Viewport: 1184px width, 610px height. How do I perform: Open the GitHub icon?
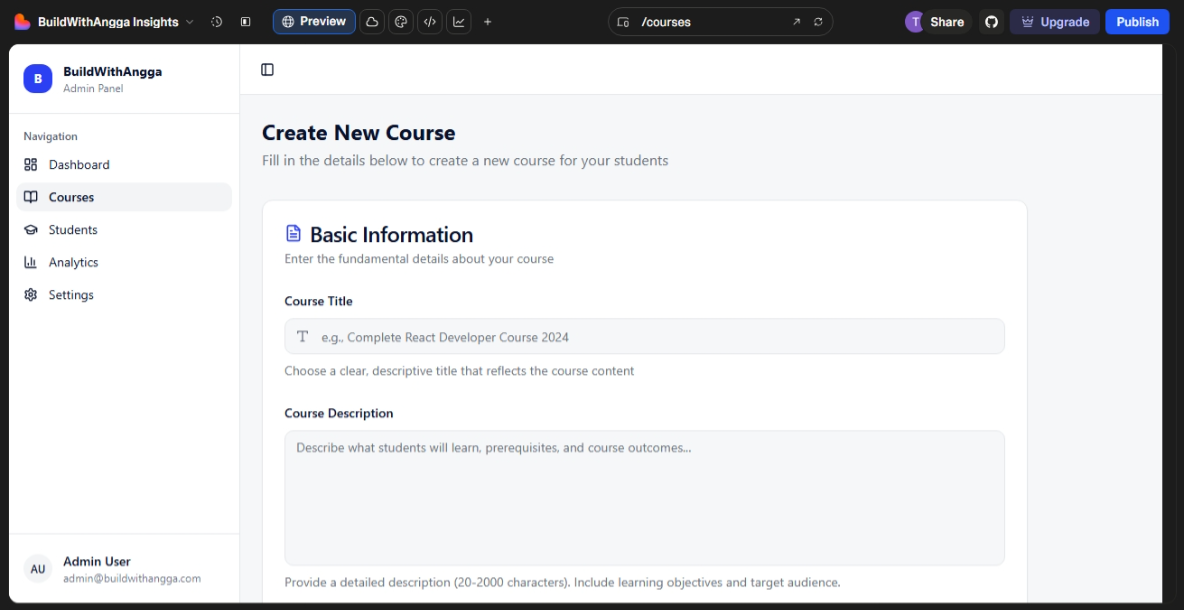991,22
